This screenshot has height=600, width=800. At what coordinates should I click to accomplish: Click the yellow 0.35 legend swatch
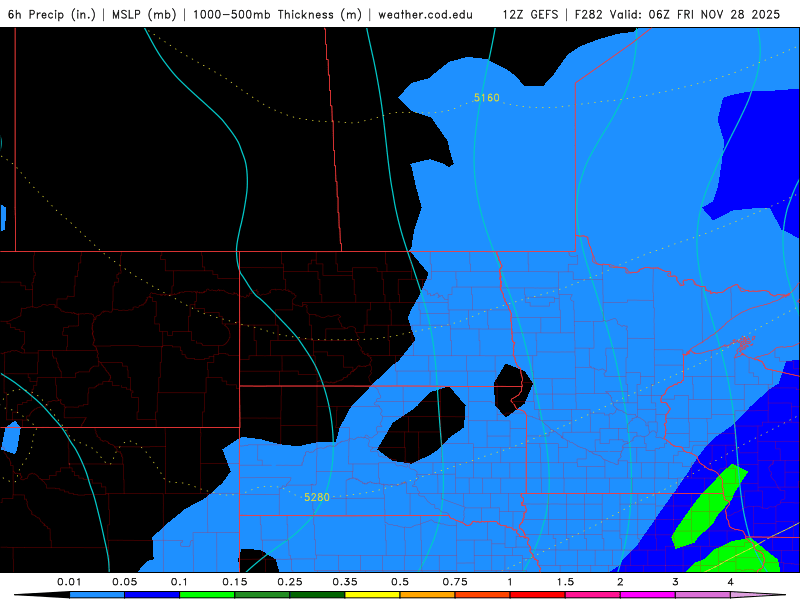[372, 595]
